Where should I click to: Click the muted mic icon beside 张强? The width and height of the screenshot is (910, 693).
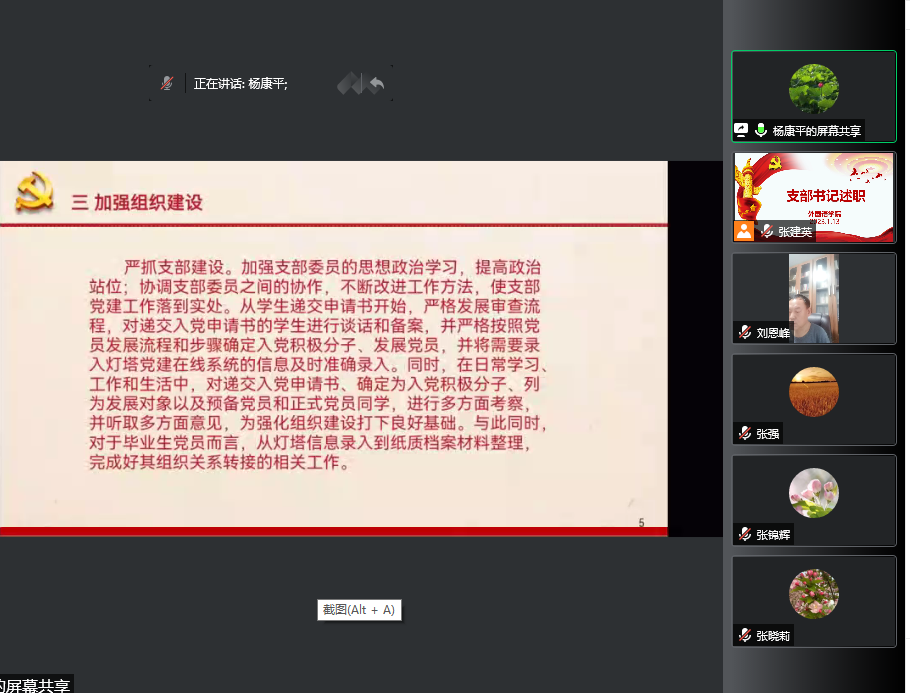(x=744, y=433)
